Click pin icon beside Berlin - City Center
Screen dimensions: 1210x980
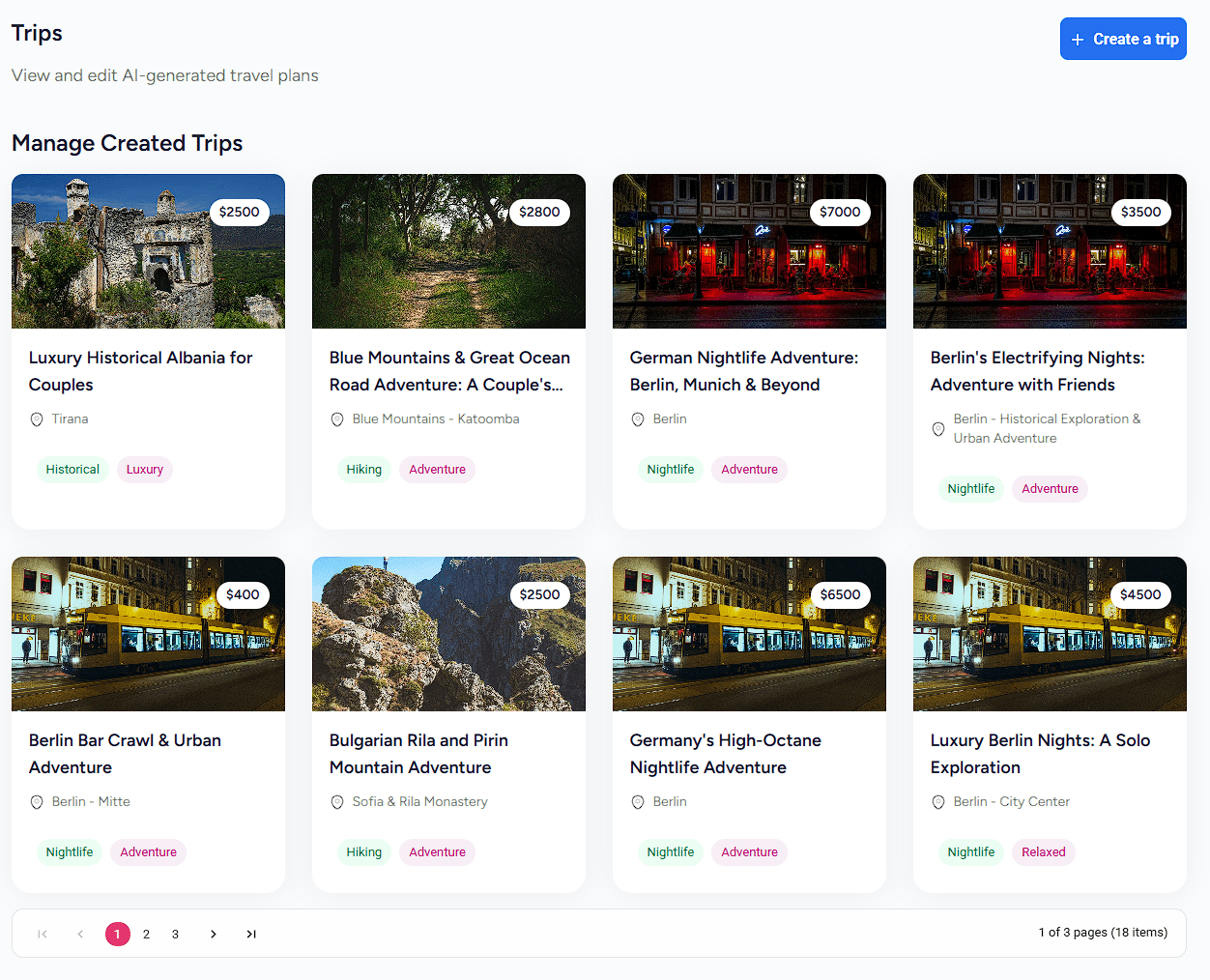point(938,802)
